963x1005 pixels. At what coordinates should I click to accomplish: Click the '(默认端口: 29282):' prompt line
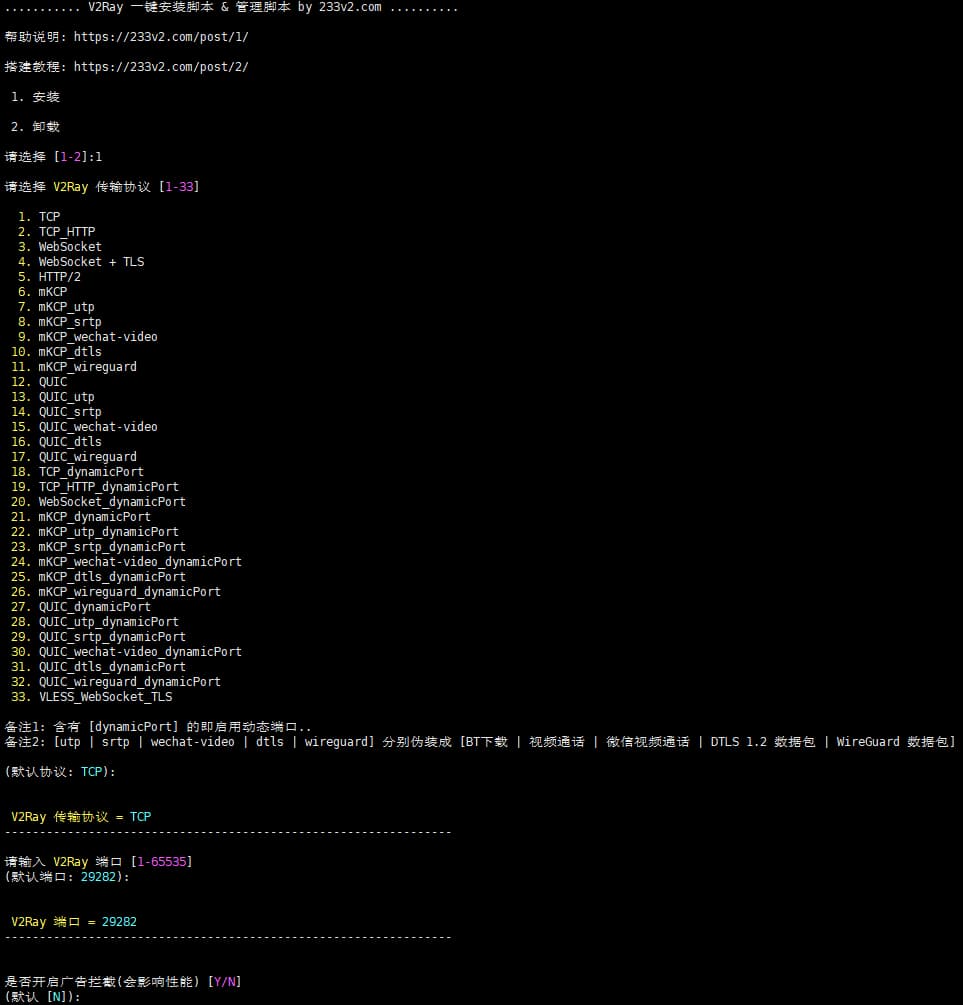pyautogui.click(x=67, y=877)
